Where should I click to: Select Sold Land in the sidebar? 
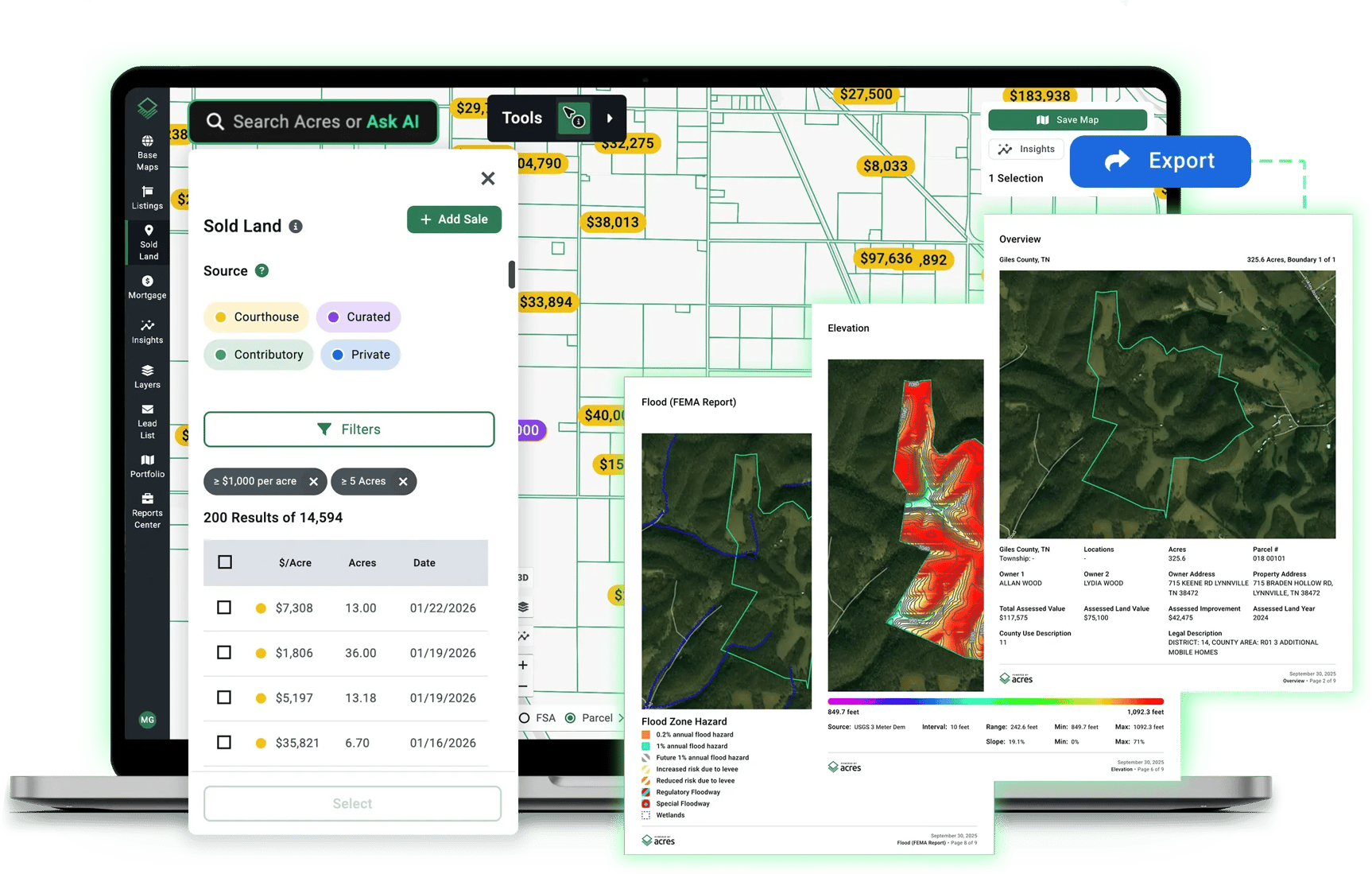tap(148, 243)
